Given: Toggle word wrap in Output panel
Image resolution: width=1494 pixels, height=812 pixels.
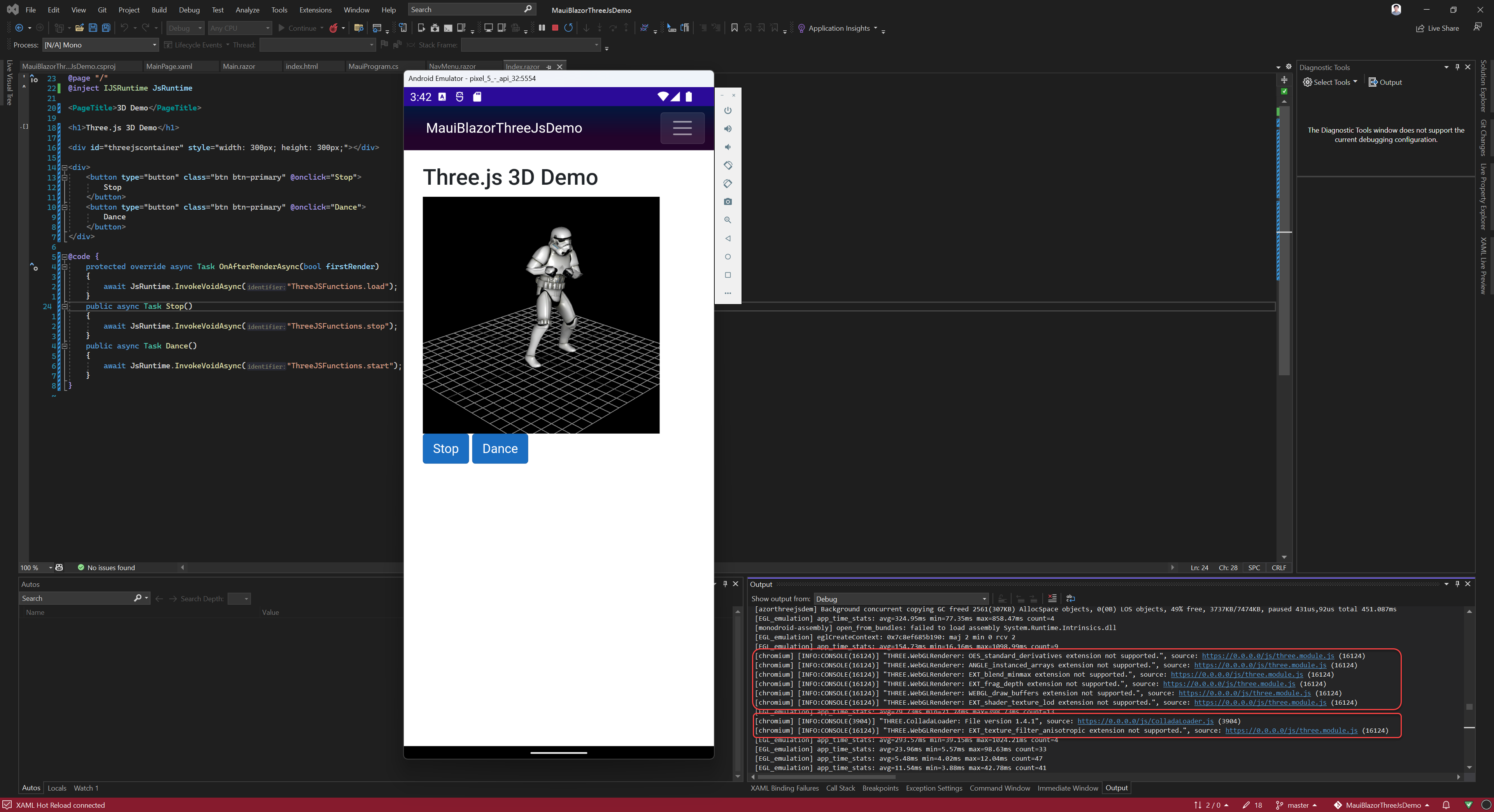Looking at the screenshot, I should click(1071, 598).
